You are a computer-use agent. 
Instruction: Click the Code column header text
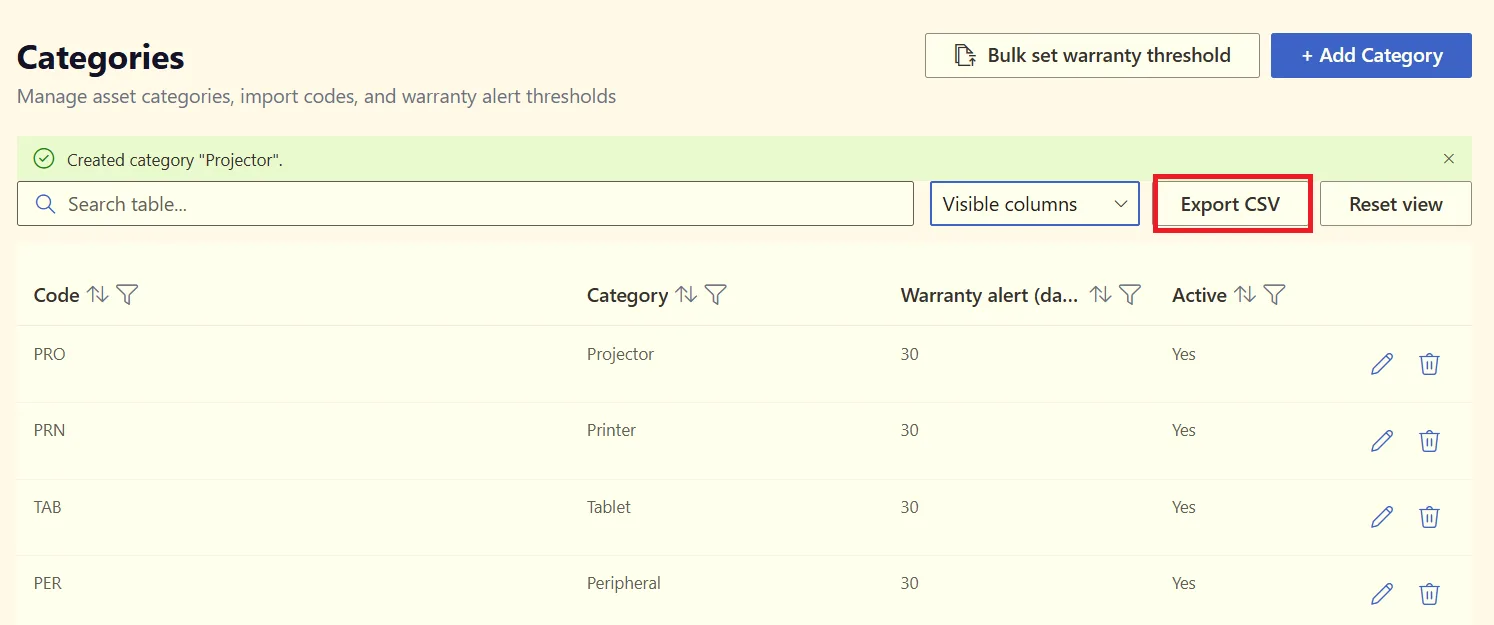coord(57,295)
